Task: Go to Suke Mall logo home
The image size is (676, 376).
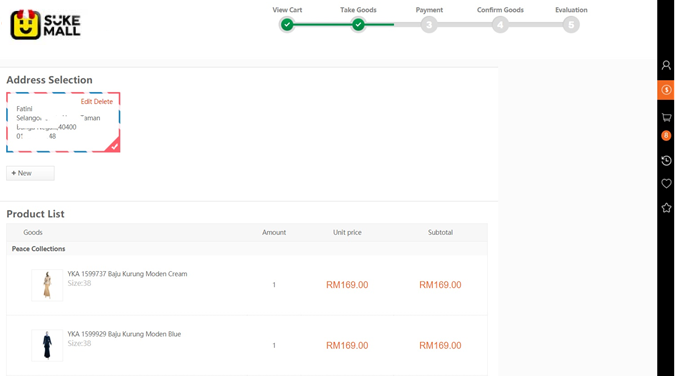Action: (x=45, y=25)
